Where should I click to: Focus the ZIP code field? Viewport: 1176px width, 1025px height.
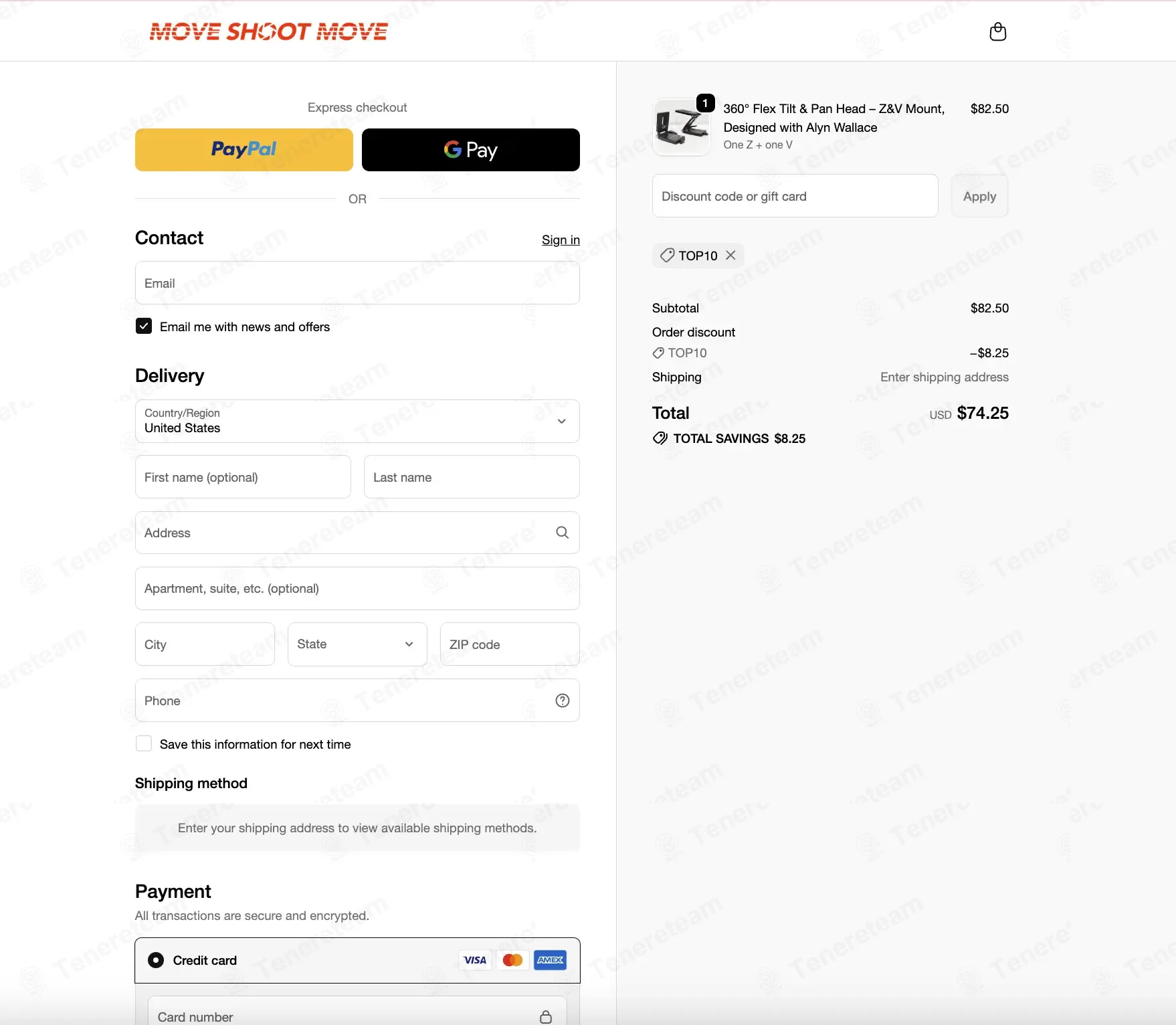coord(510,644)
